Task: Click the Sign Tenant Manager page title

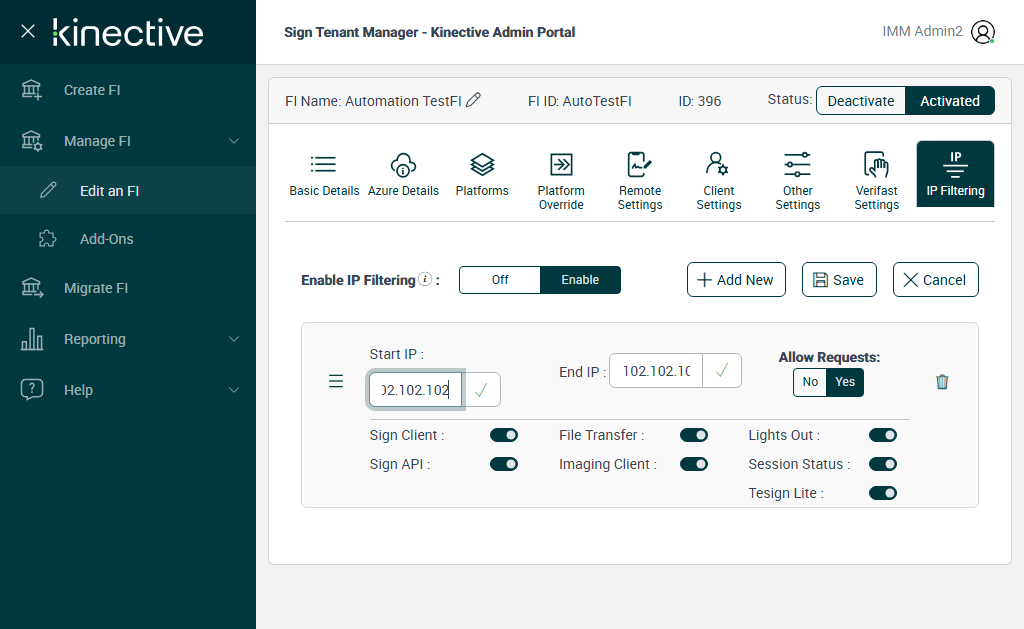Action: click(x=429, y=32)
